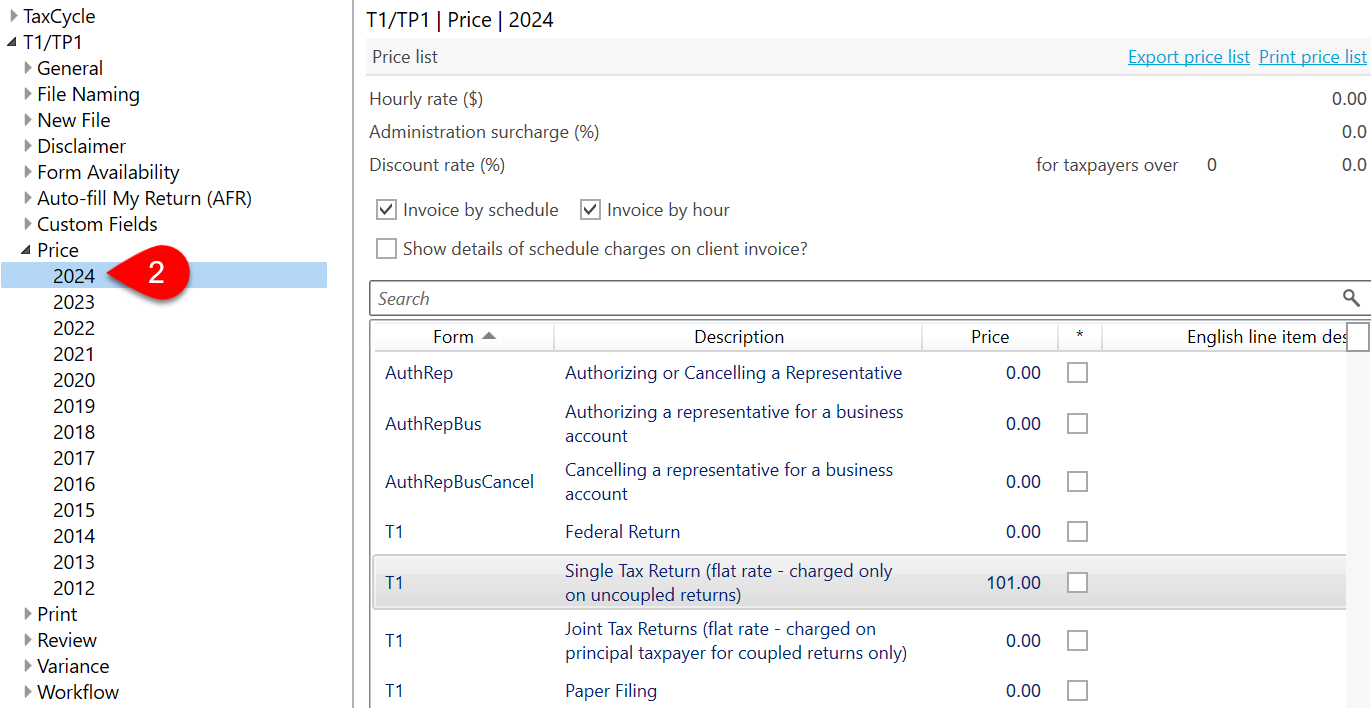Image resolution: width=1371 pixels, height=708 pixels.
Task: Toggle Invoice by hour checkbox
Action: coord(590,210)
